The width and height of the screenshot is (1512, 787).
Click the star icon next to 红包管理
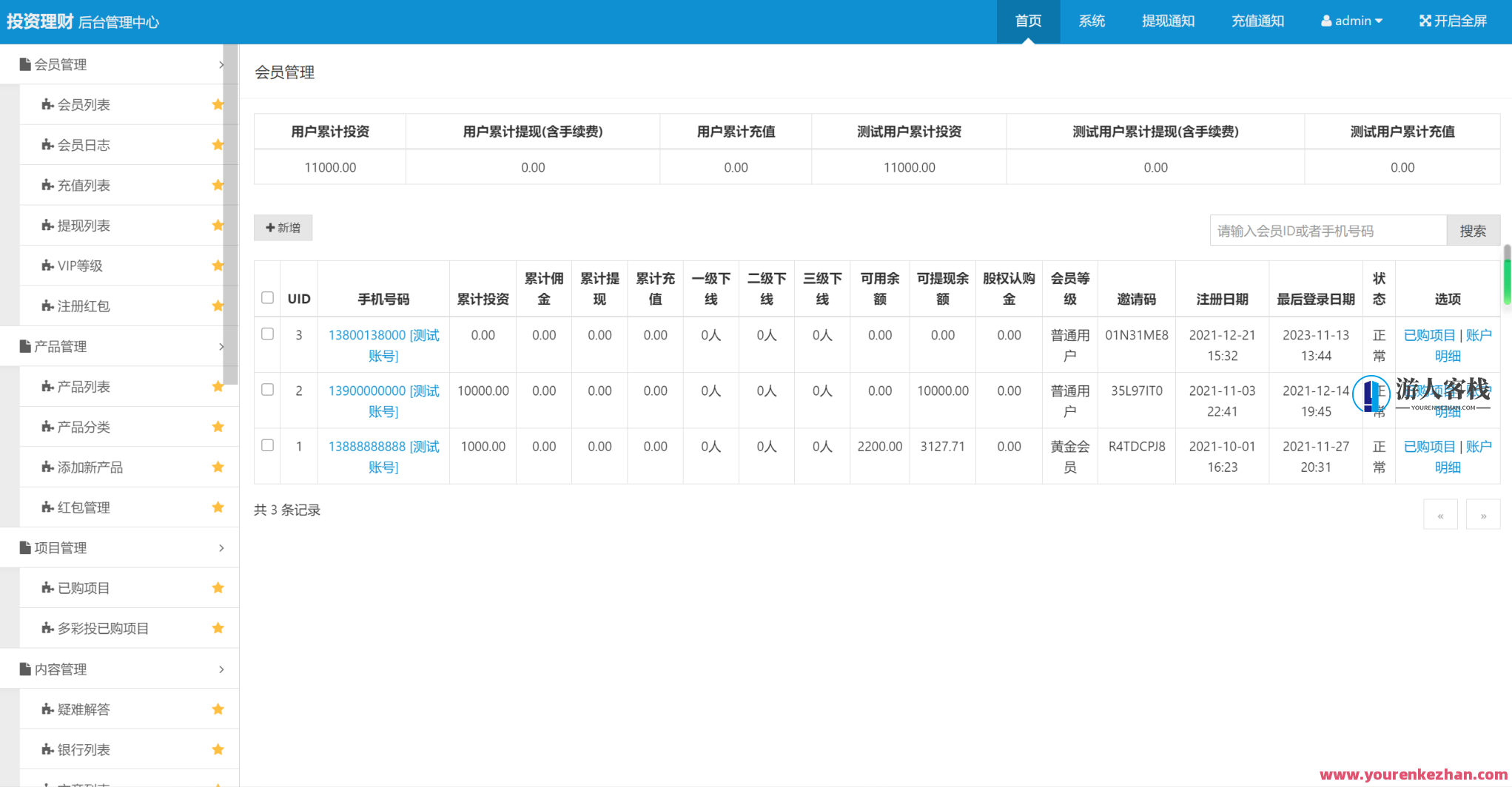tap(218, 507)
